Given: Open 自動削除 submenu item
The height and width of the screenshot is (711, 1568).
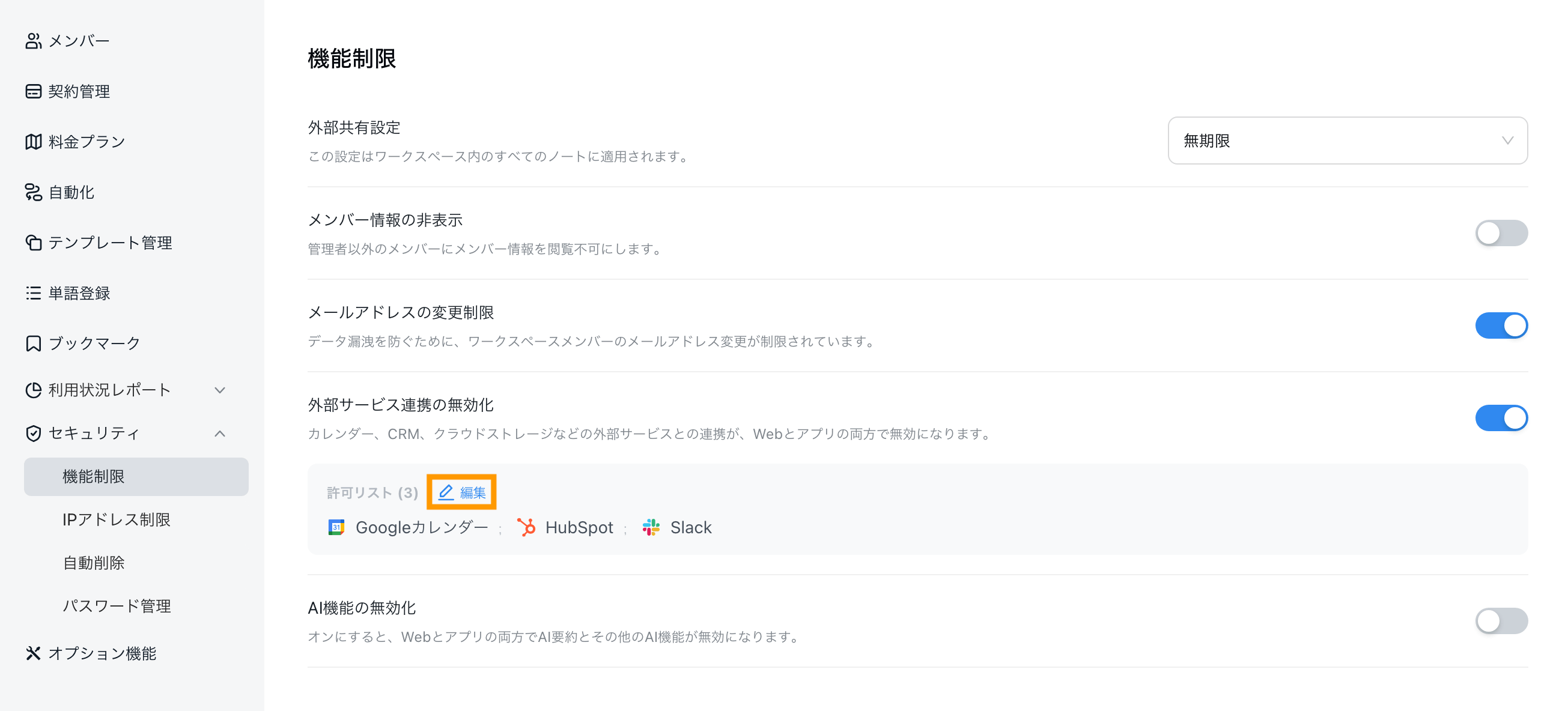Looking at the screenshot, I should pyautogui.click(x=94, y=563).
